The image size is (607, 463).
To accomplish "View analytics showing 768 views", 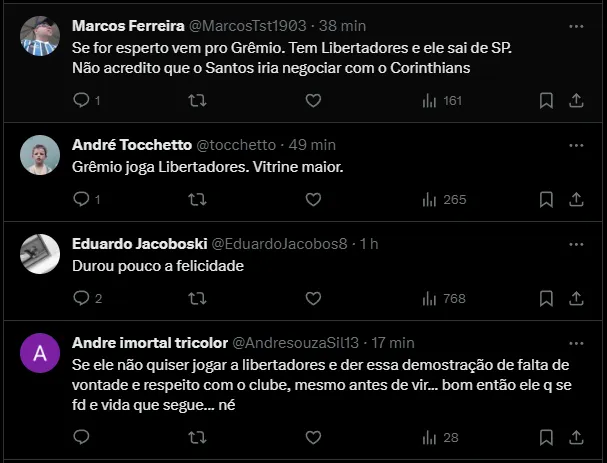I will [443, 298].
